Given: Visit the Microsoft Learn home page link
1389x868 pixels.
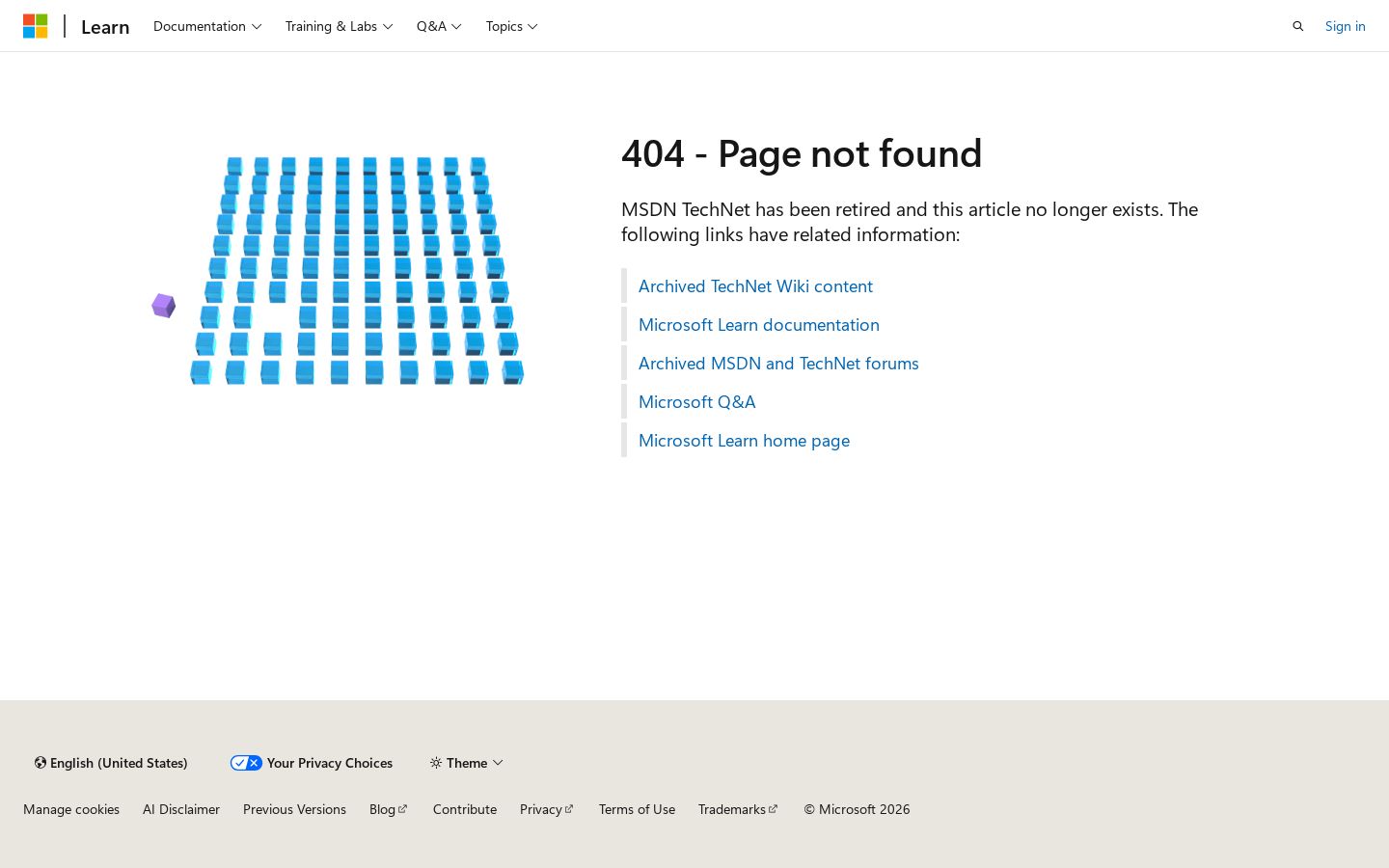Looking at the screenshot, I should tap(744, 440).
